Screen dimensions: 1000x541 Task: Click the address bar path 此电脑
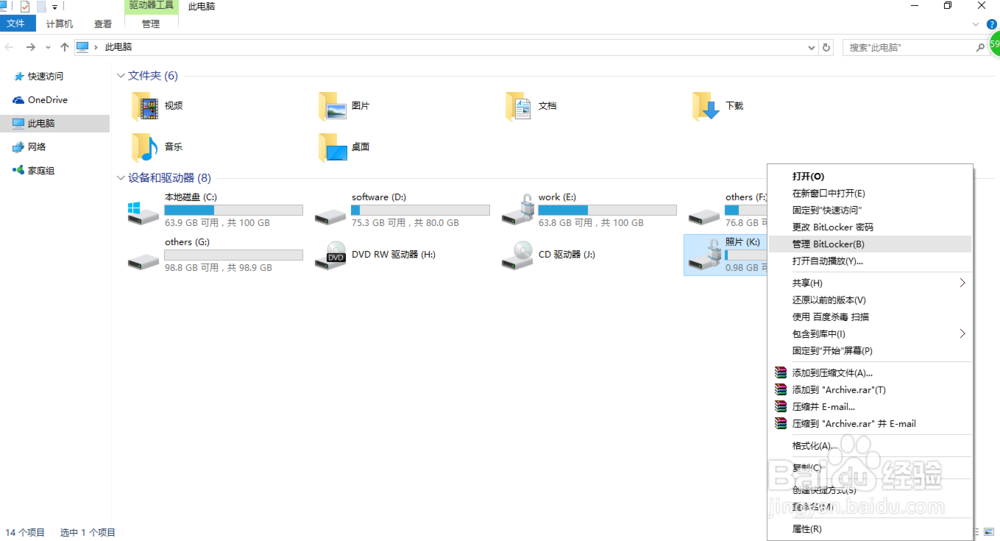[x=119, y=47]
